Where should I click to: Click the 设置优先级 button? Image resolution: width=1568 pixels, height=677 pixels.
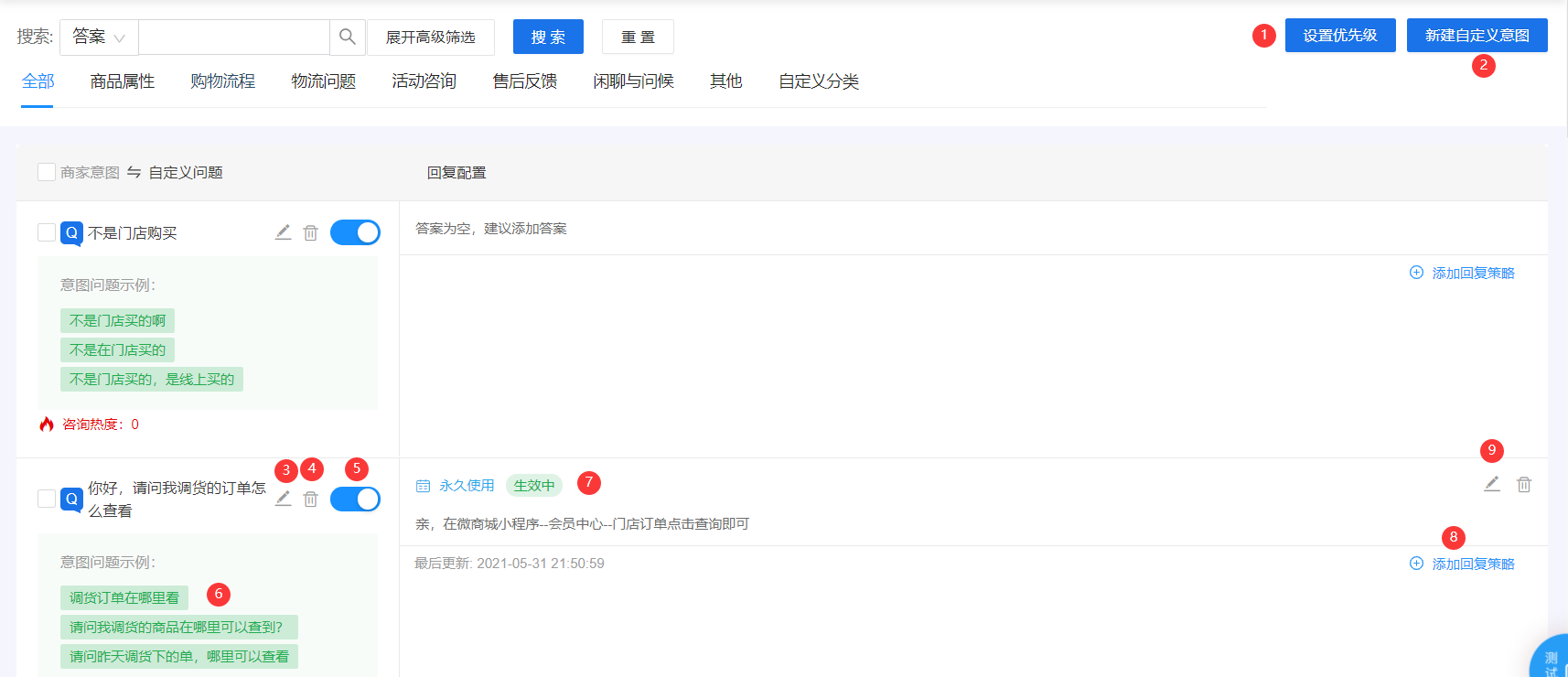pyautogui.click(x=1340, y=35)
